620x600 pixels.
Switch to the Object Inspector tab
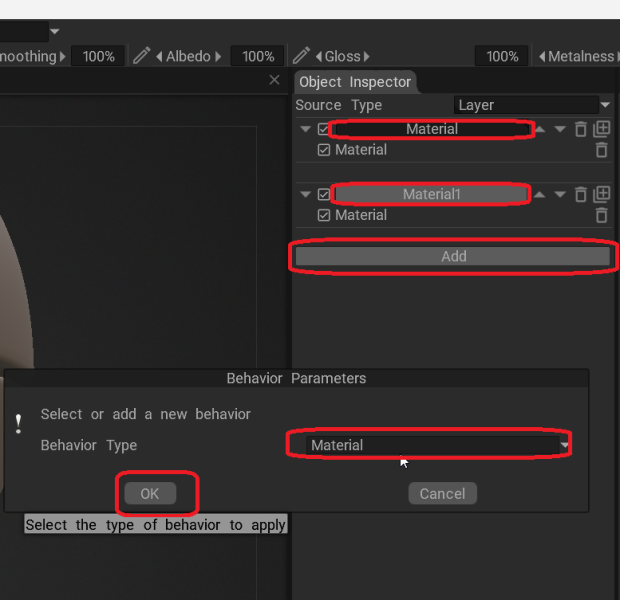click(x=355, y=82)
